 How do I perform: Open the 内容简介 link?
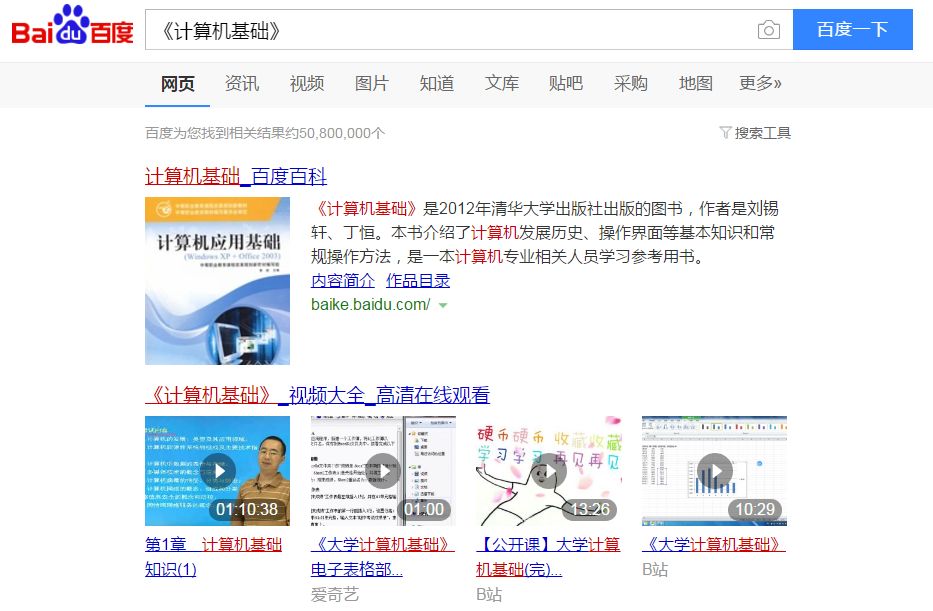pyautogui.click(x=343, y=280)
